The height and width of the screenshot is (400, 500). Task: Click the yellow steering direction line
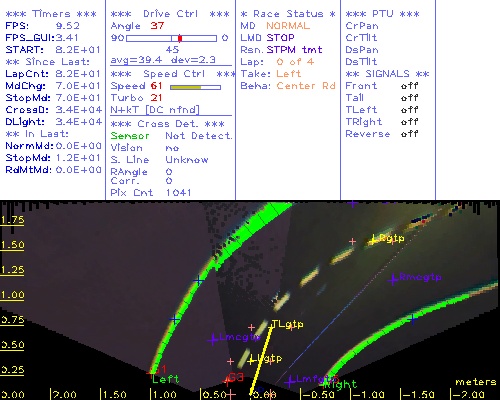(x=261, y=362)
